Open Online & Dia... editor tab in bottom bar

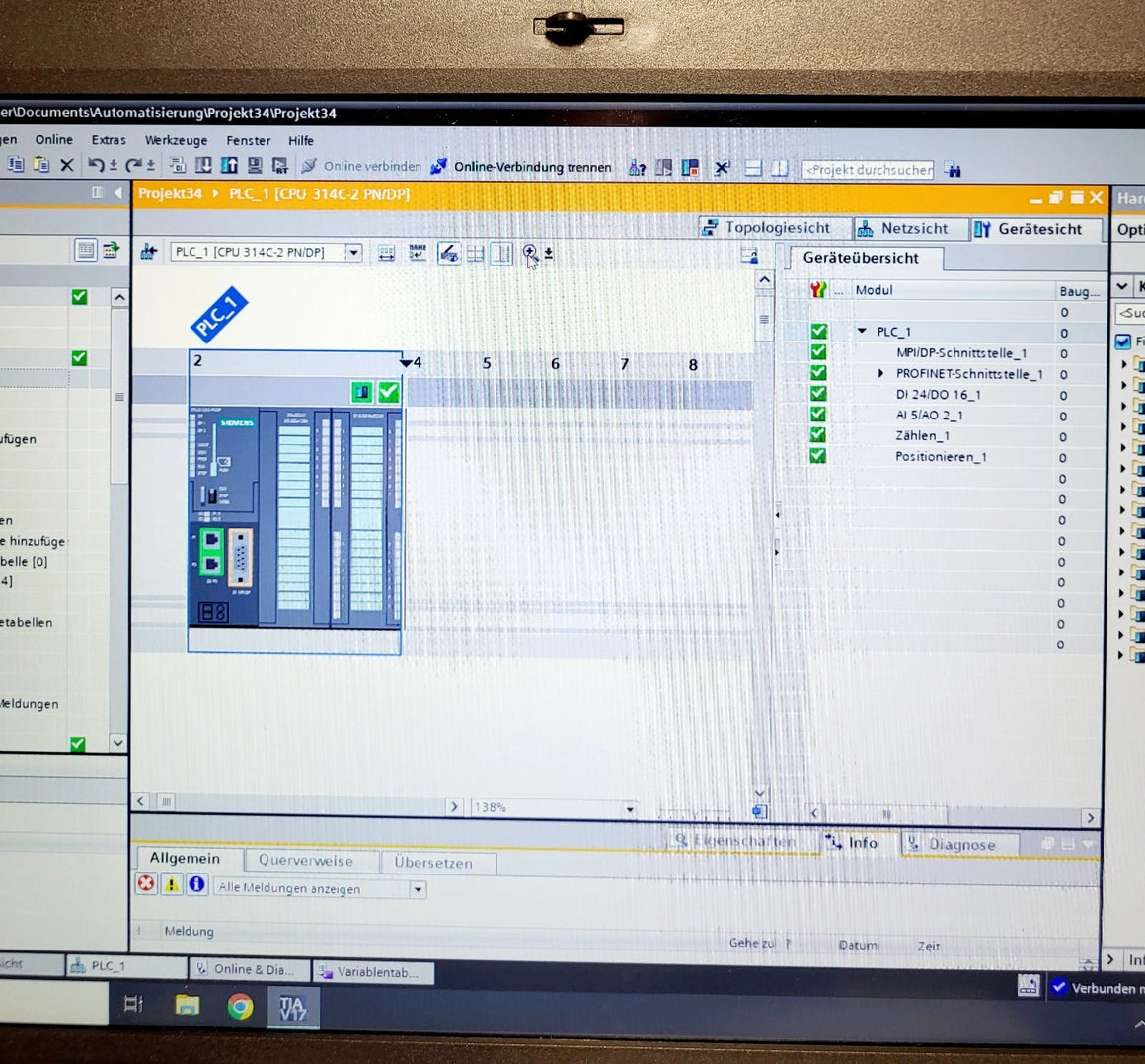249,970
